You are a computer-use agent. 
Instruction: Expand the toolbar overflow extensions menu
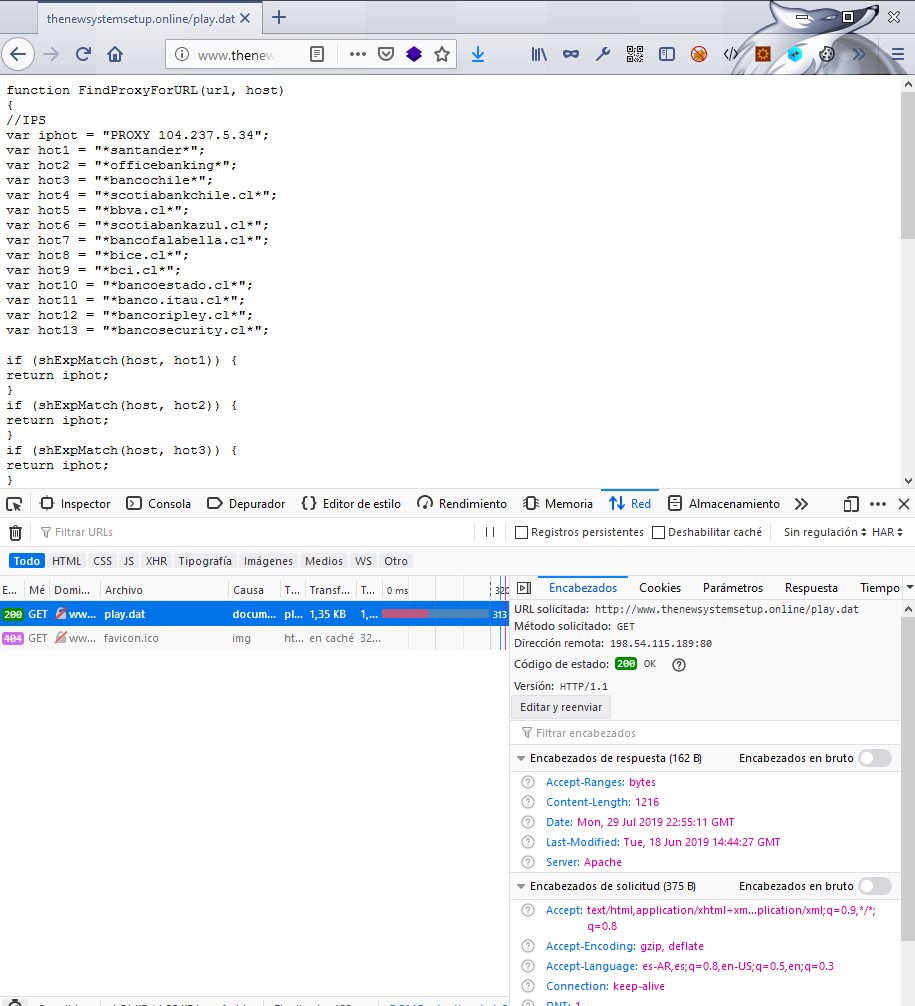click(x=859, y=55)
